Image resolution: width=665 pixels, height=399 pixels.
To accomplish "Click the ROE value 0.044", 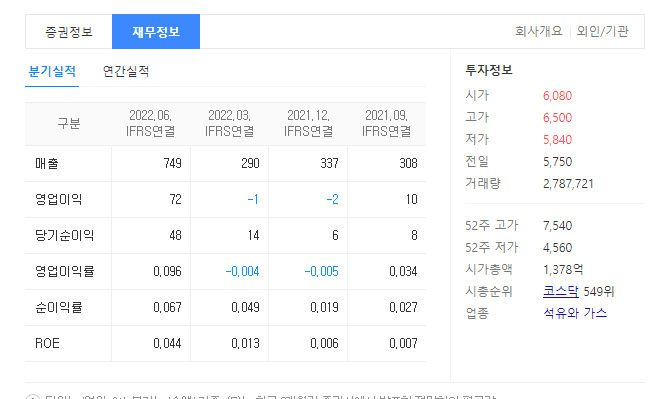I will coord(168,343).
